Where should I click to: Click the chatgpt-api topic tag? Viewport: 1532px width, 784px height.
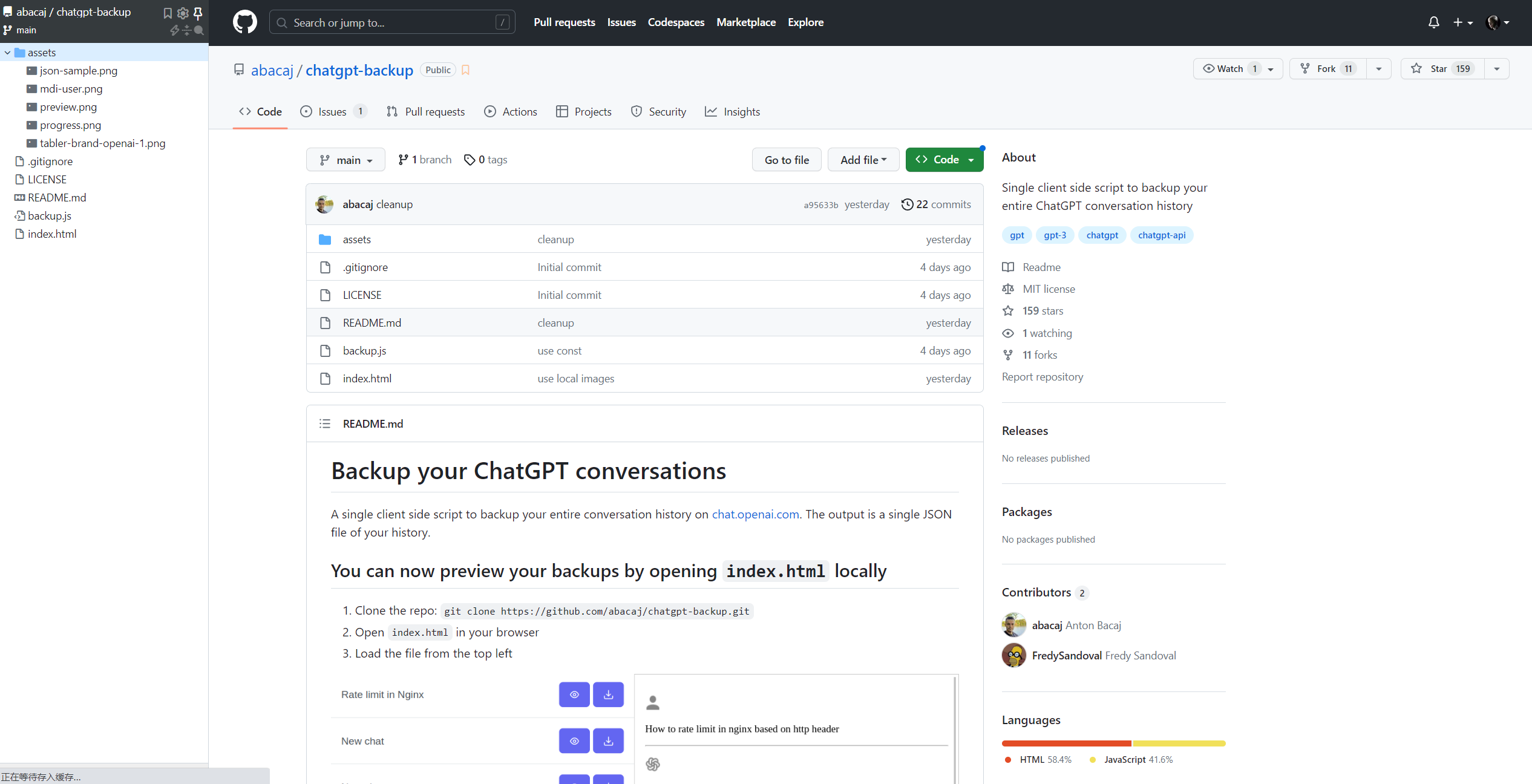pos(1162,235)
